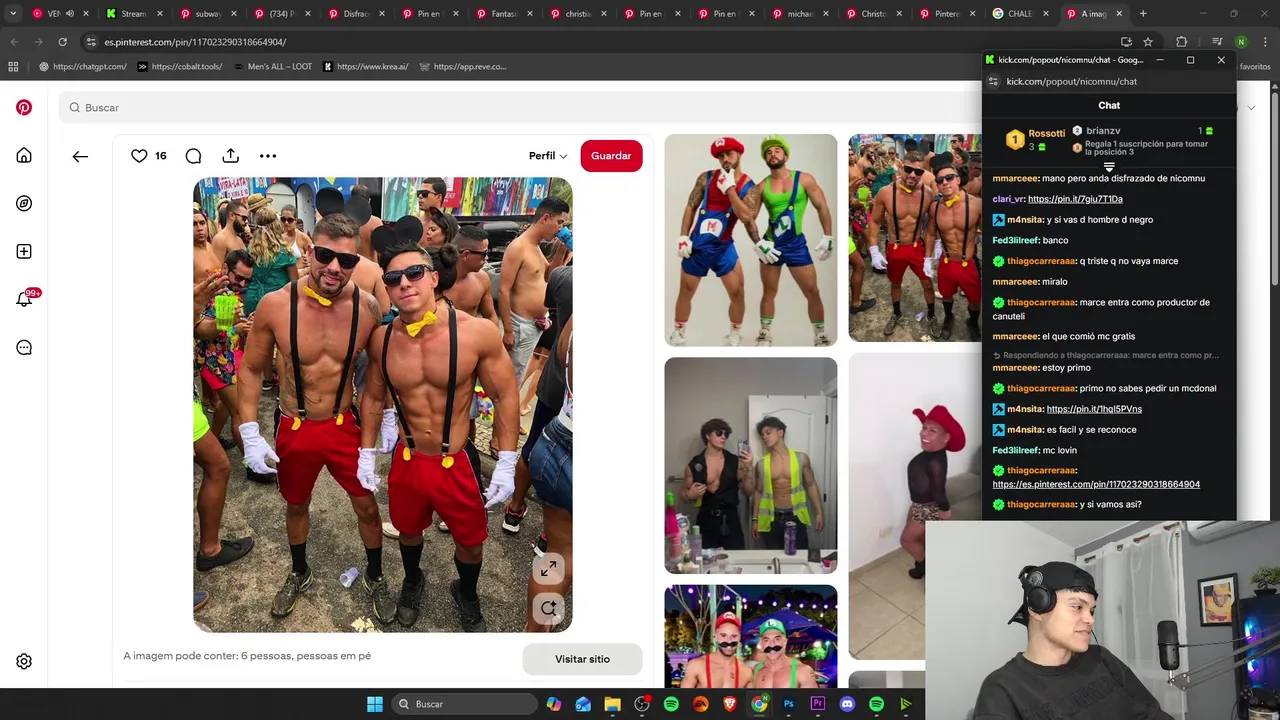The image size is (1280, 720).
Task: Open Brave browser from the taskbar
Action: 730,704
